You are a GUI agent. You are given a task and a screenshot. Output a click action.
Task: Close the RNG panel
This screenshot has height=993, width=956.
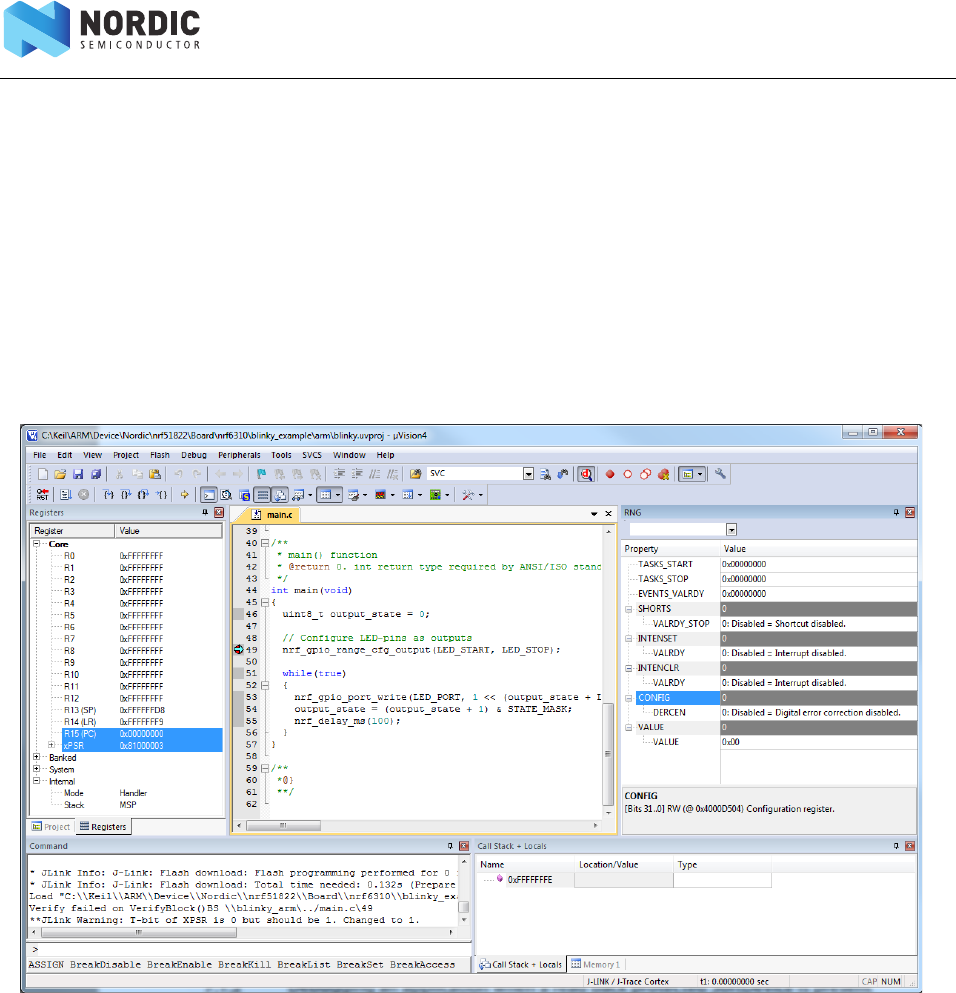pyautogui.click(x=910, y=512)
